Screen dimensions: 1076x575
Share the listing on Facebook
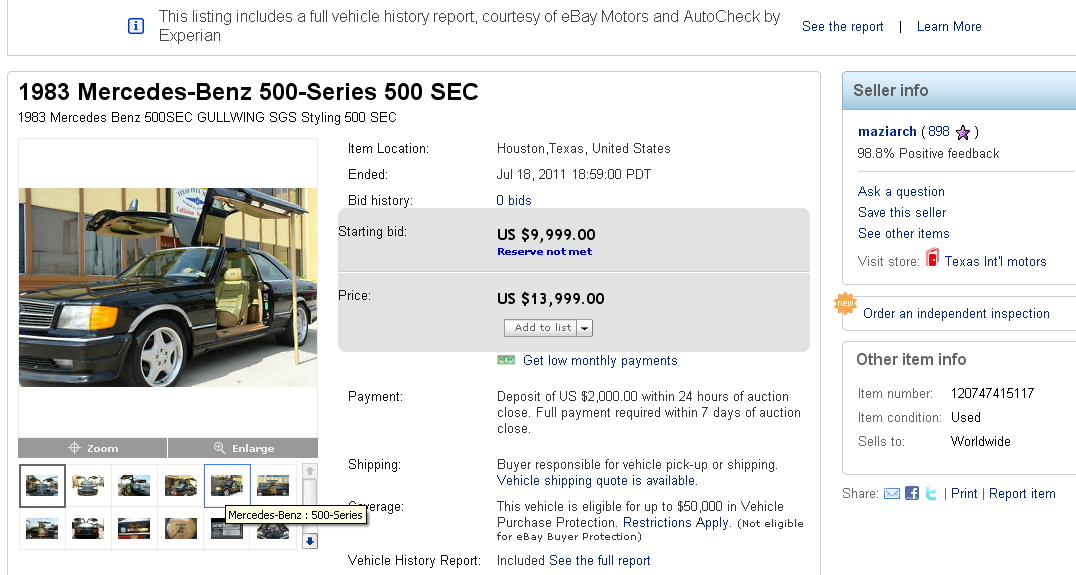[912, 493]
